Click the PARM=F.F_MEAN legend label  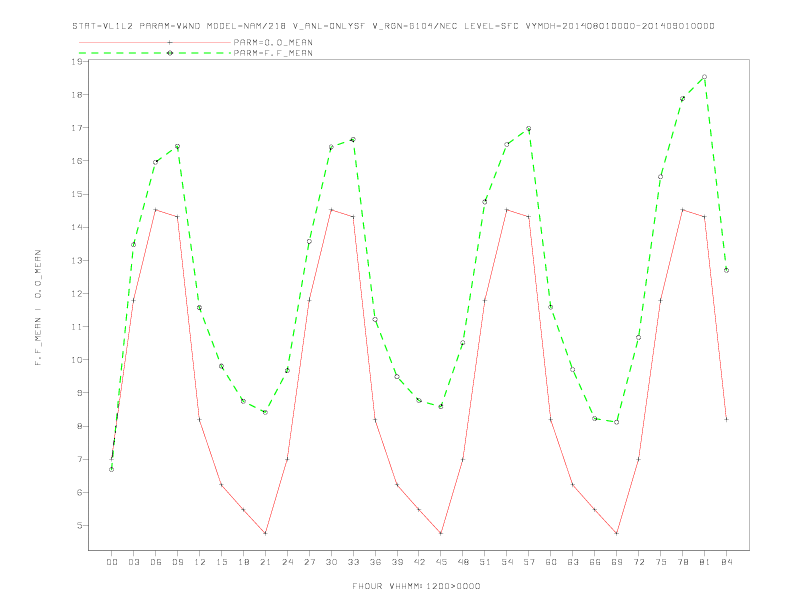pos(273,53)
